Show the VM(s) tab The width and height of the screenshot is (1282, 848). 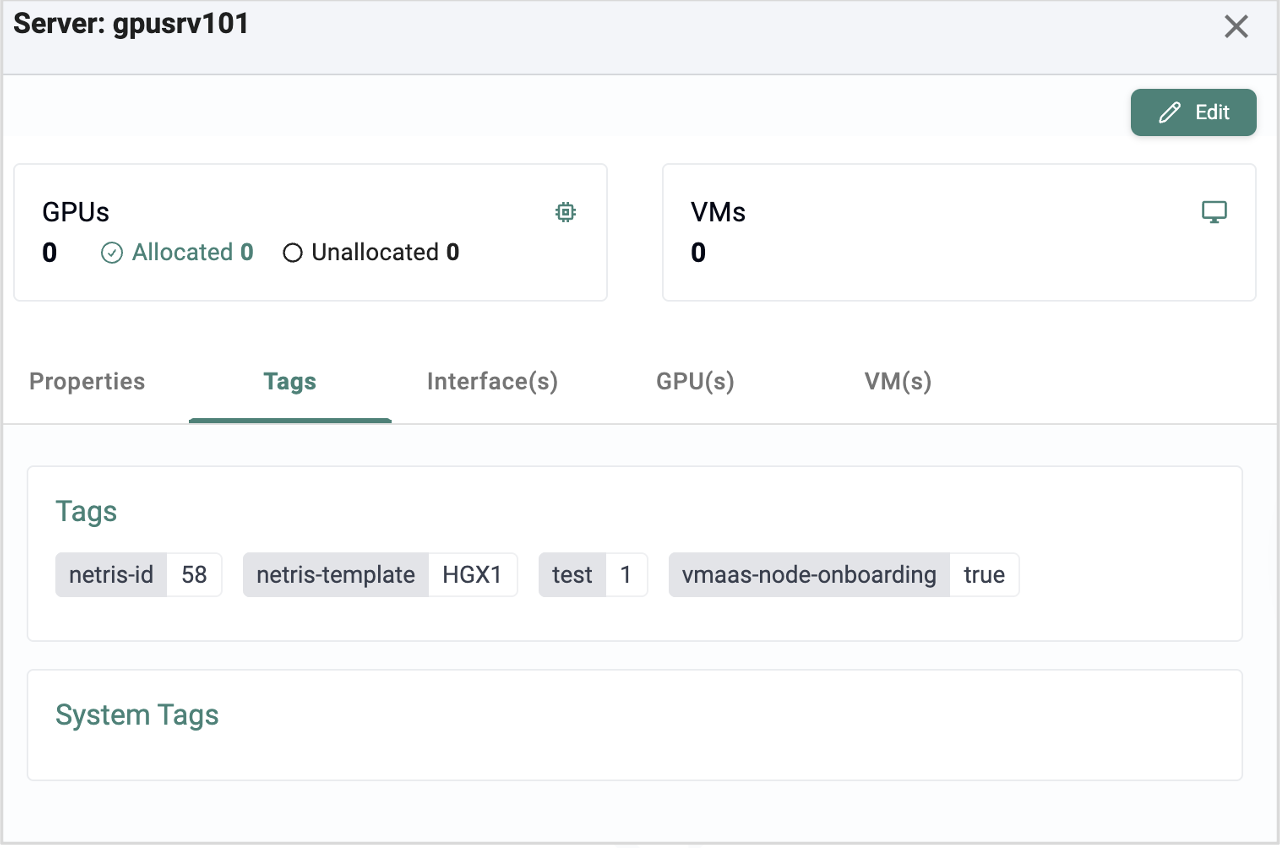(x=898, y=382)
